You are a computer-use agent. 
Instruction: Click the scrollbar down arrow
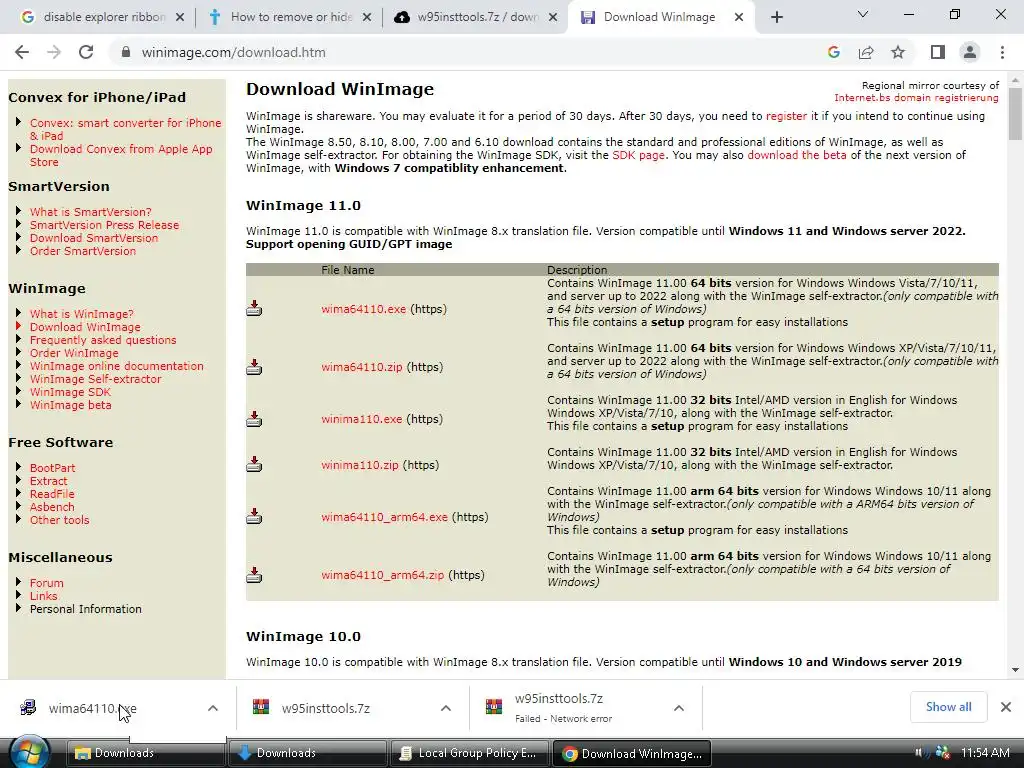[x=1014, y=669]
